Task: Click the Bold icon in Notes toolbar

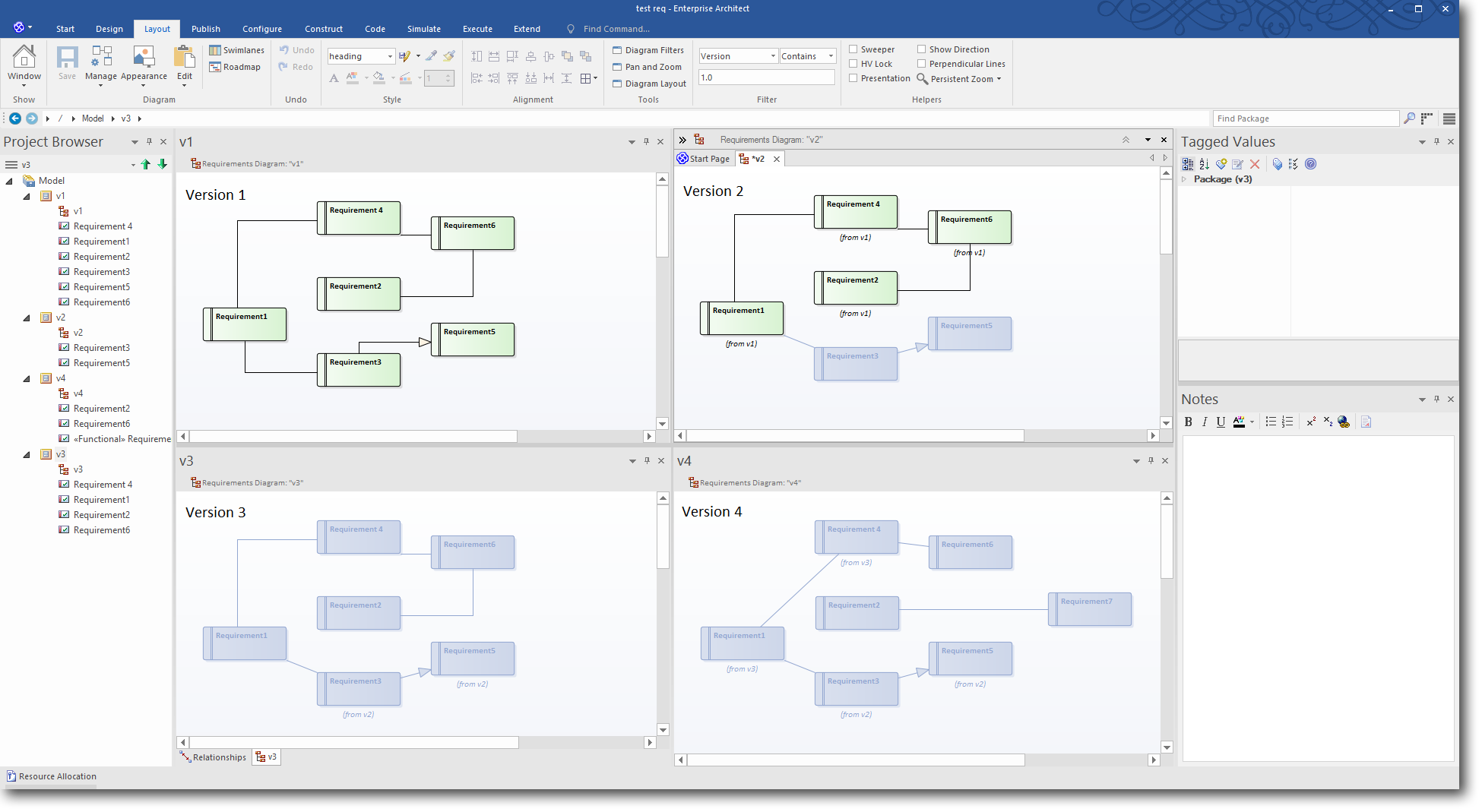Action: 1189,422
